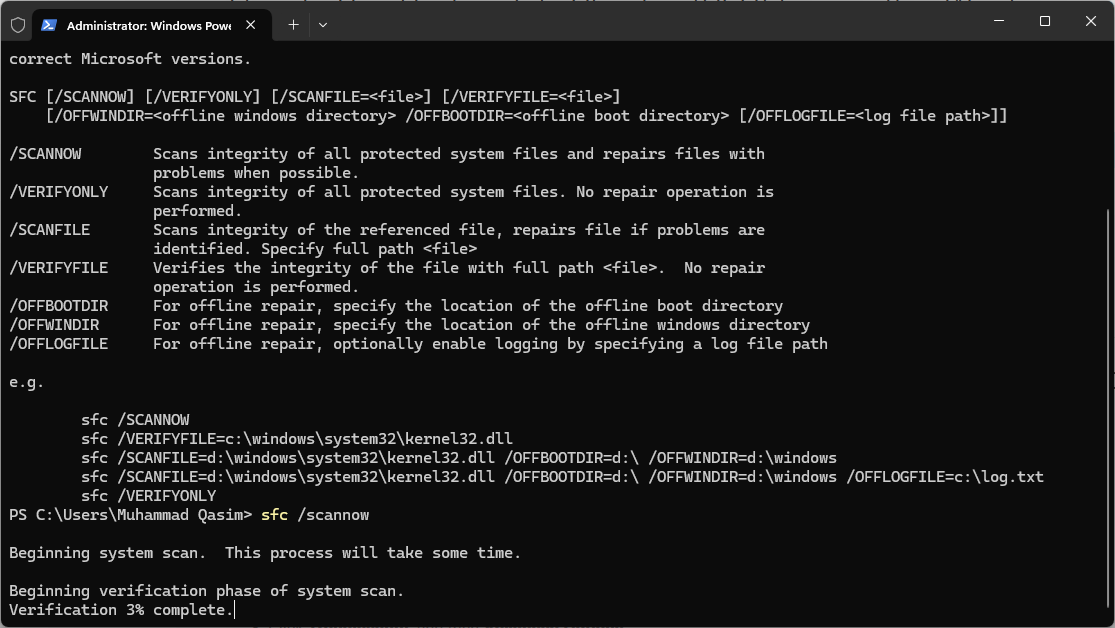Click the /OFFLOGFILE option in the help list
Image resolution: width=1115 pixels, height=628 pixels.
[58, 344]
